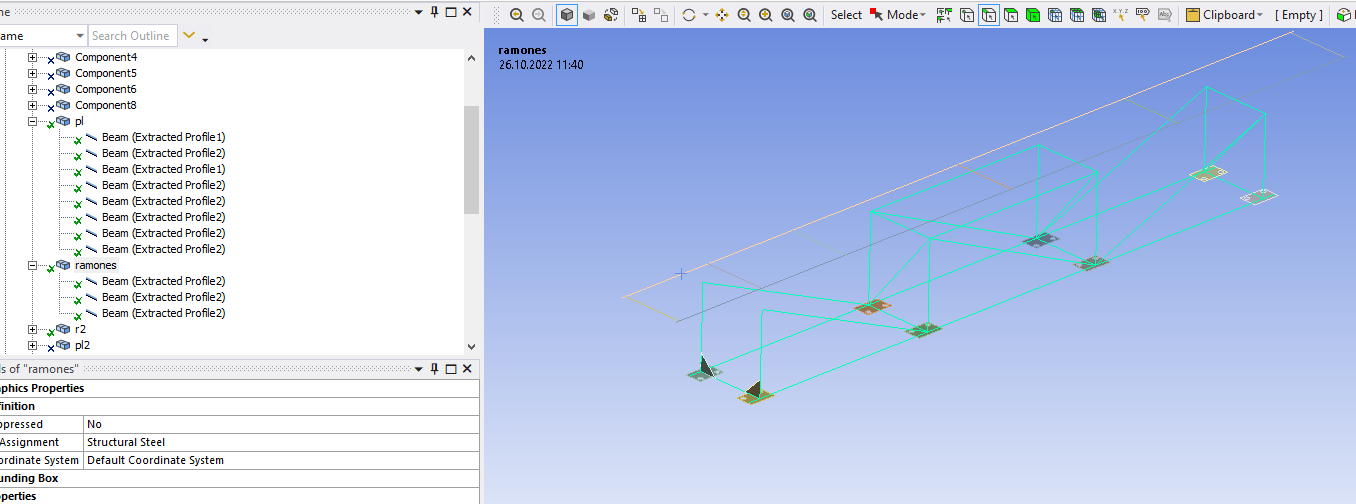
Task: Toggle shaded exterior and edges display
Action: point(567,15)
